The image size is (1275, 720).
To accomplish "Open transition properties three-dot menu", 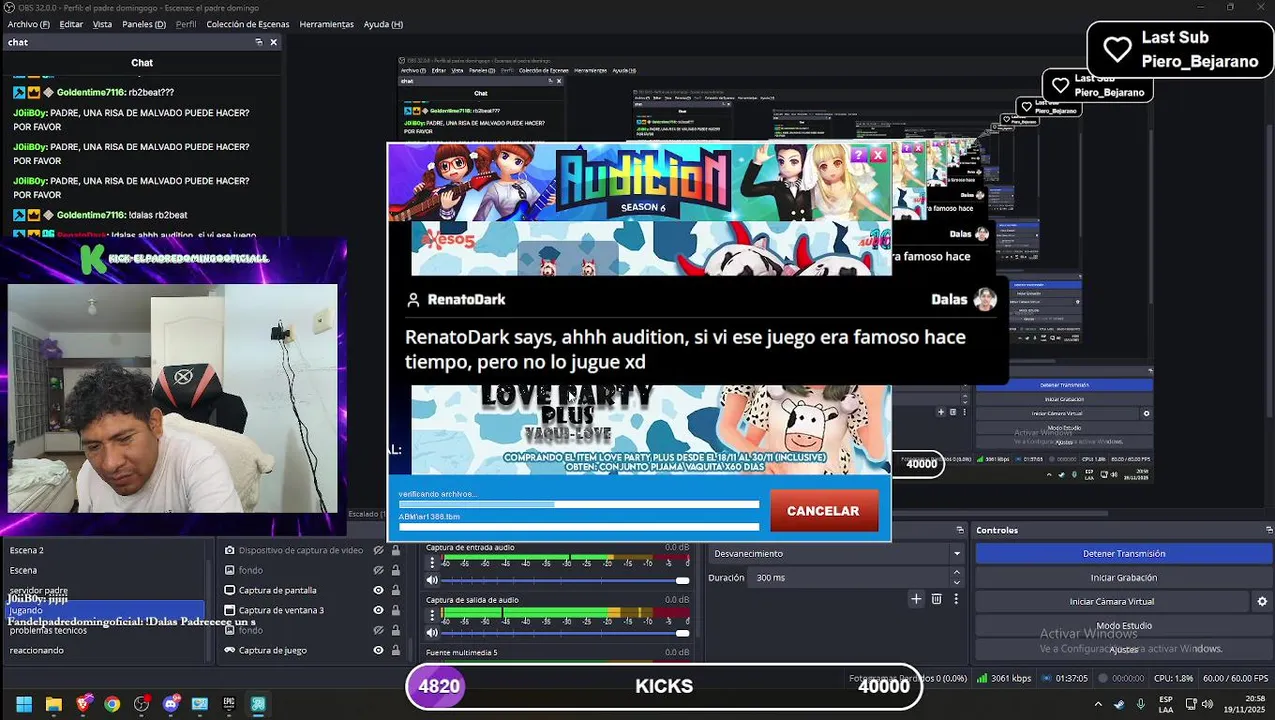I will click(956, 599).
